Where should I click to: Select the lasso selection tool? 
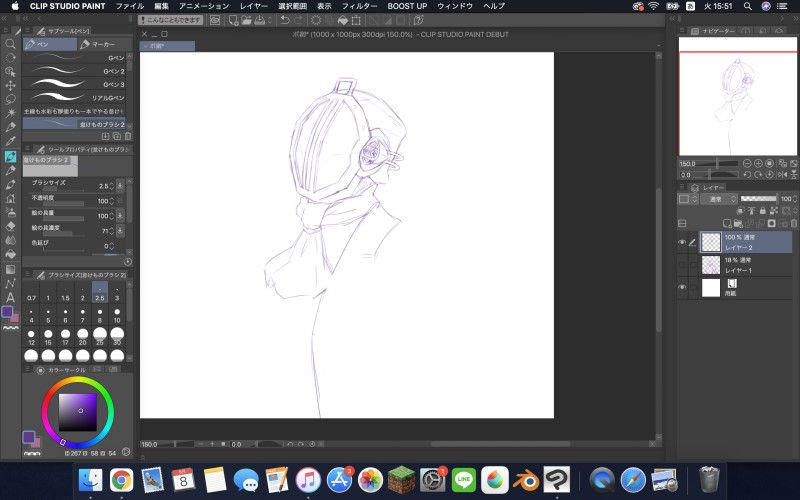[x=10, y=100]
